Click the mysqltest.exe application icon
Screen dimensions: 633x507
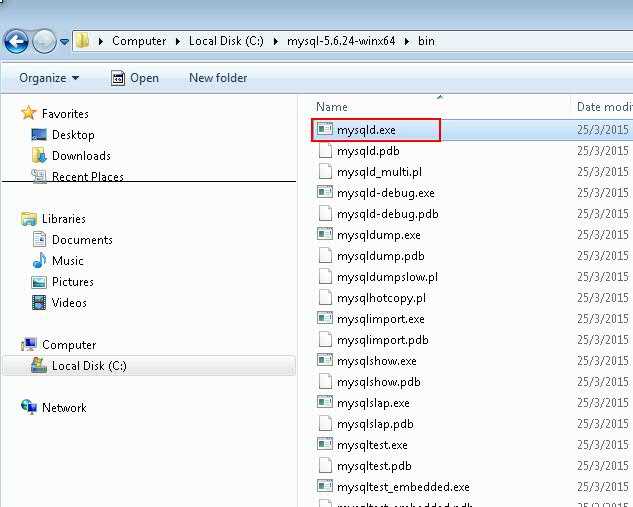[325, 444]
